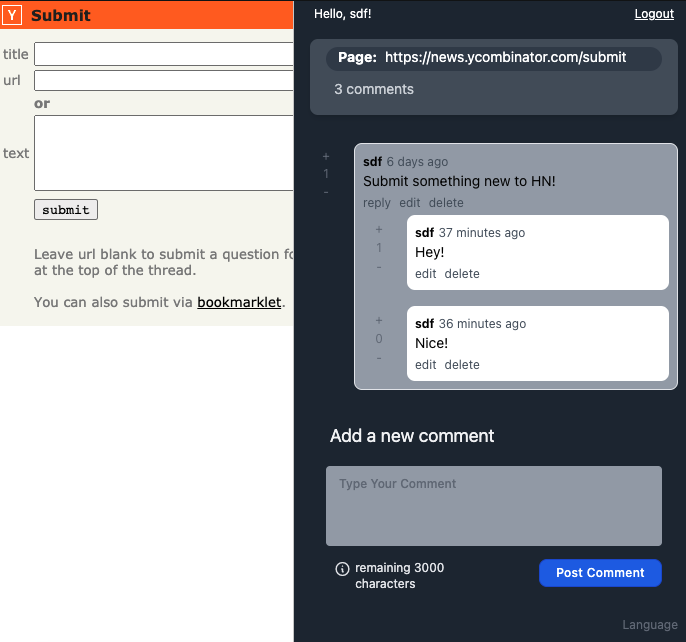This screenshot has height=642, width=686.
Task: Delete the 'Nice!' comment
Action: tap(462, 365)
